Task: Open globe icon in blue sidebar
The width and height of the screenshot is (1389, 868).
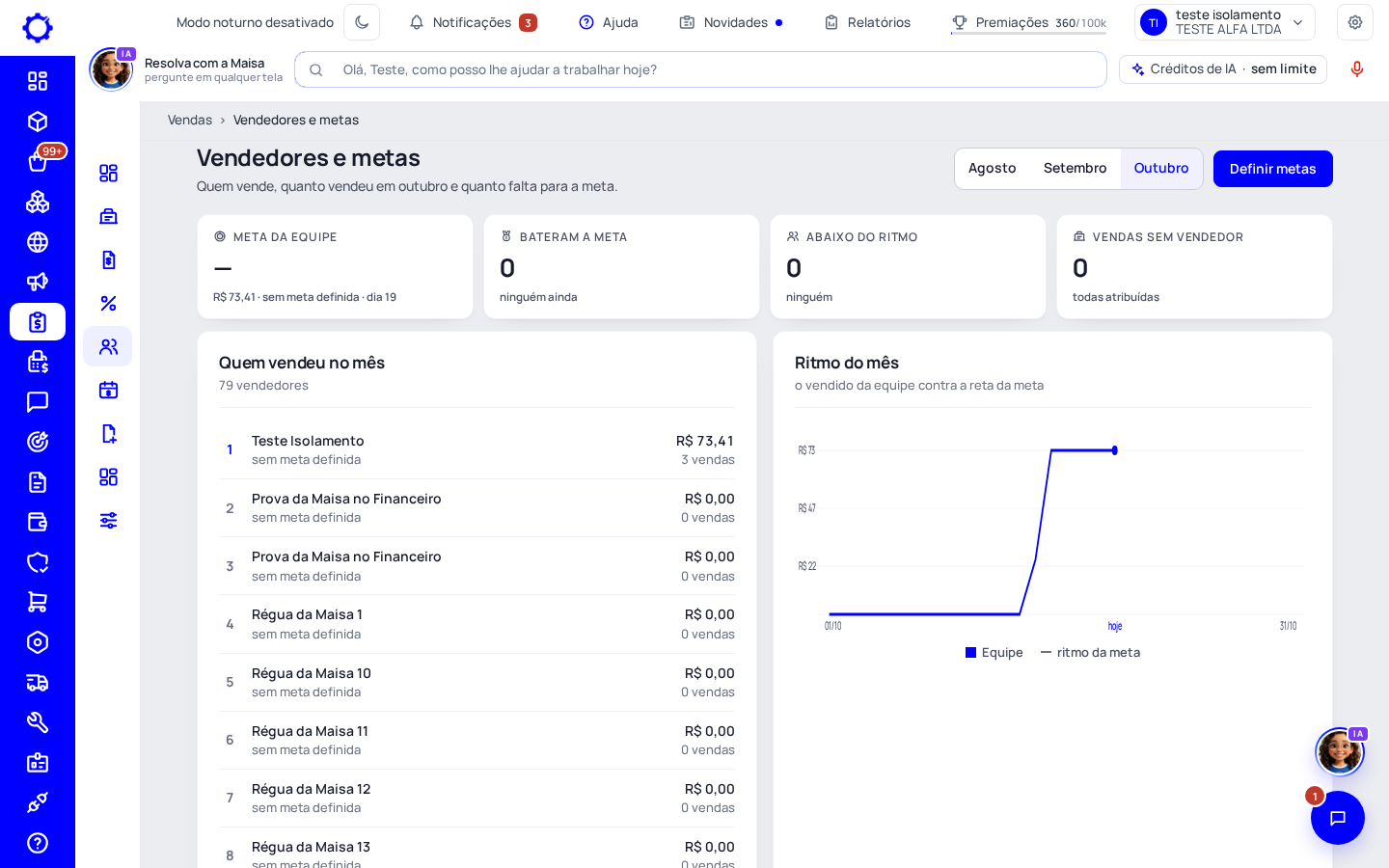Action: pyautogui.click(x=38, y=242)
